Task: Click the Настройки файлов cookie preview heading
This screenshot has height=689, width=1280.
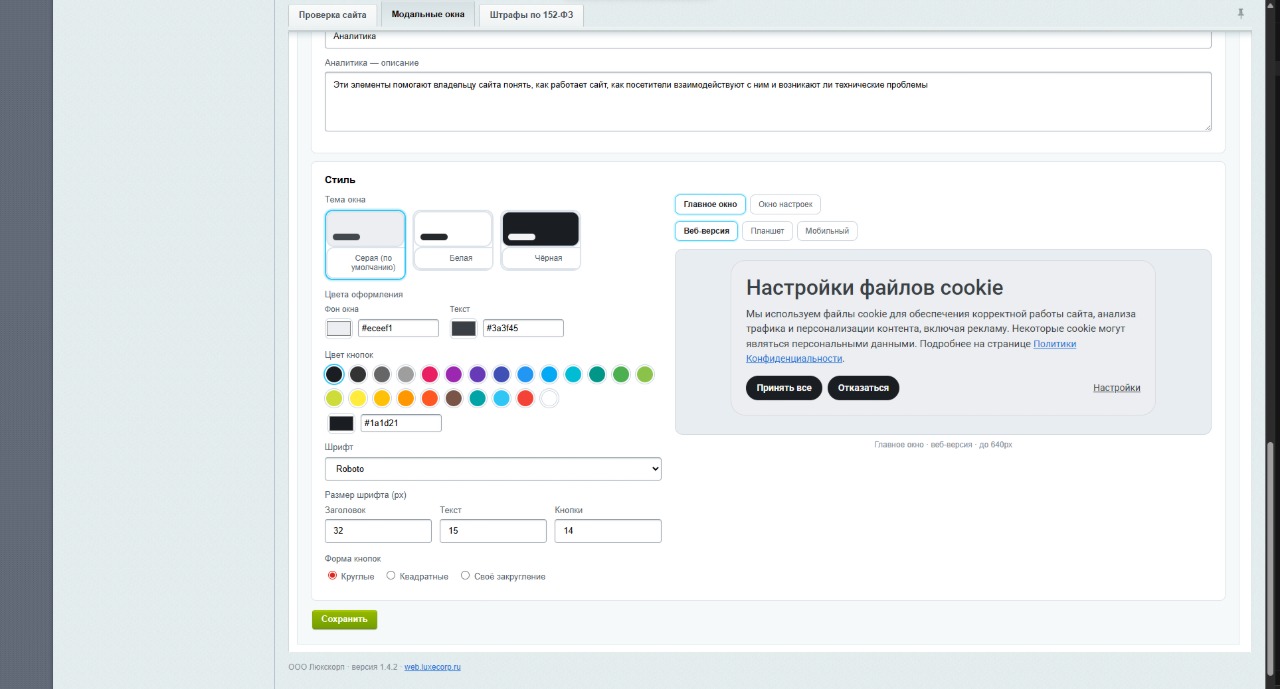Action: point(874,288)
